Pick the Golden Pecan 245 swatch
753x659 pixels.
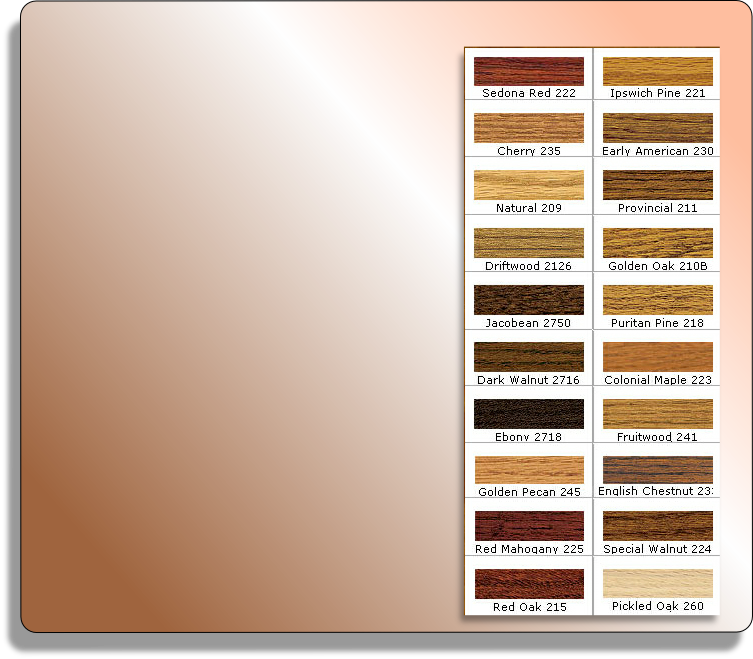pyautogui.click(x=528, y=470)
